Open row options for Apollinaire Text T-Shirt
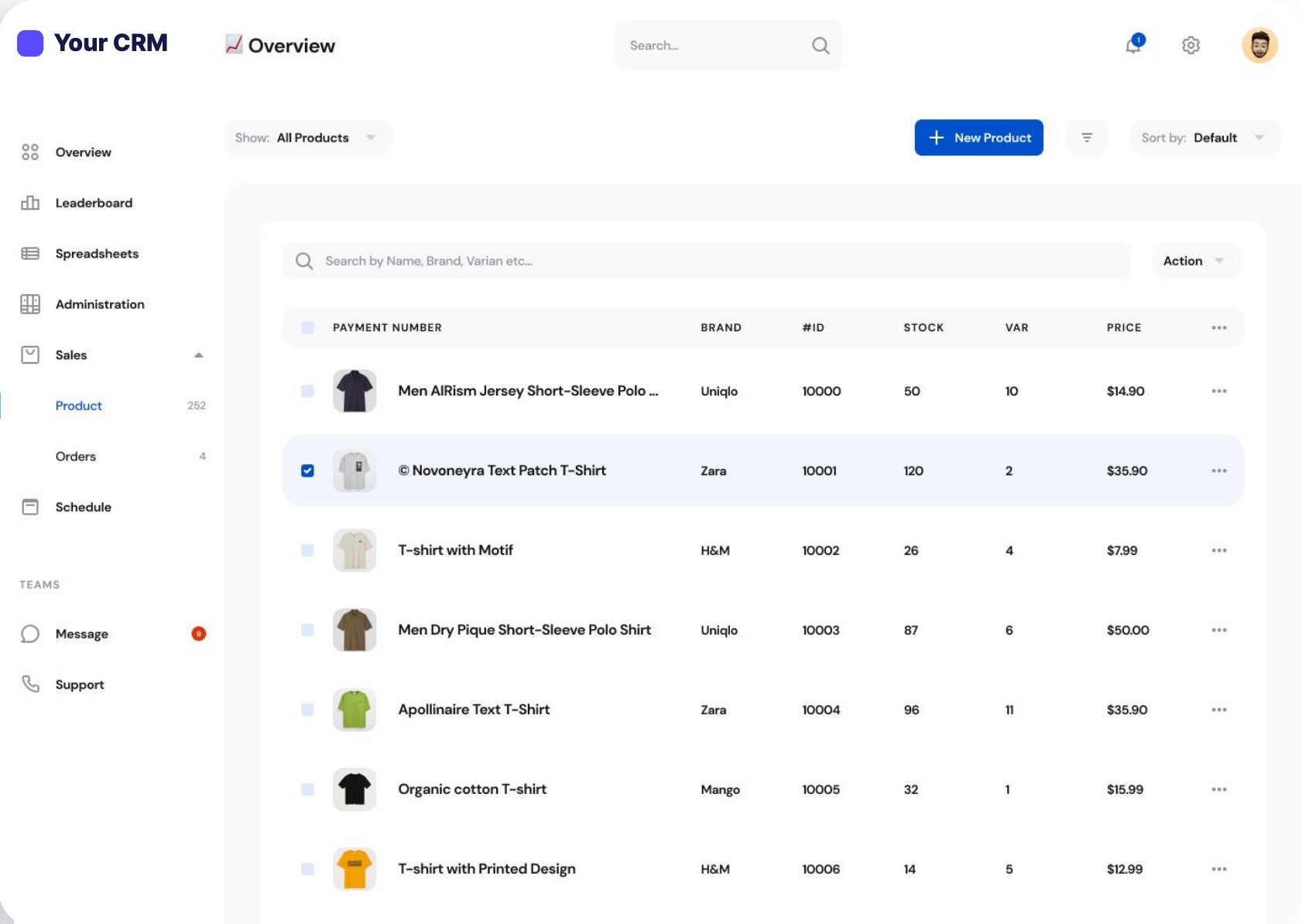This screenshot has height=924, width=1302. click(1219, 710)
